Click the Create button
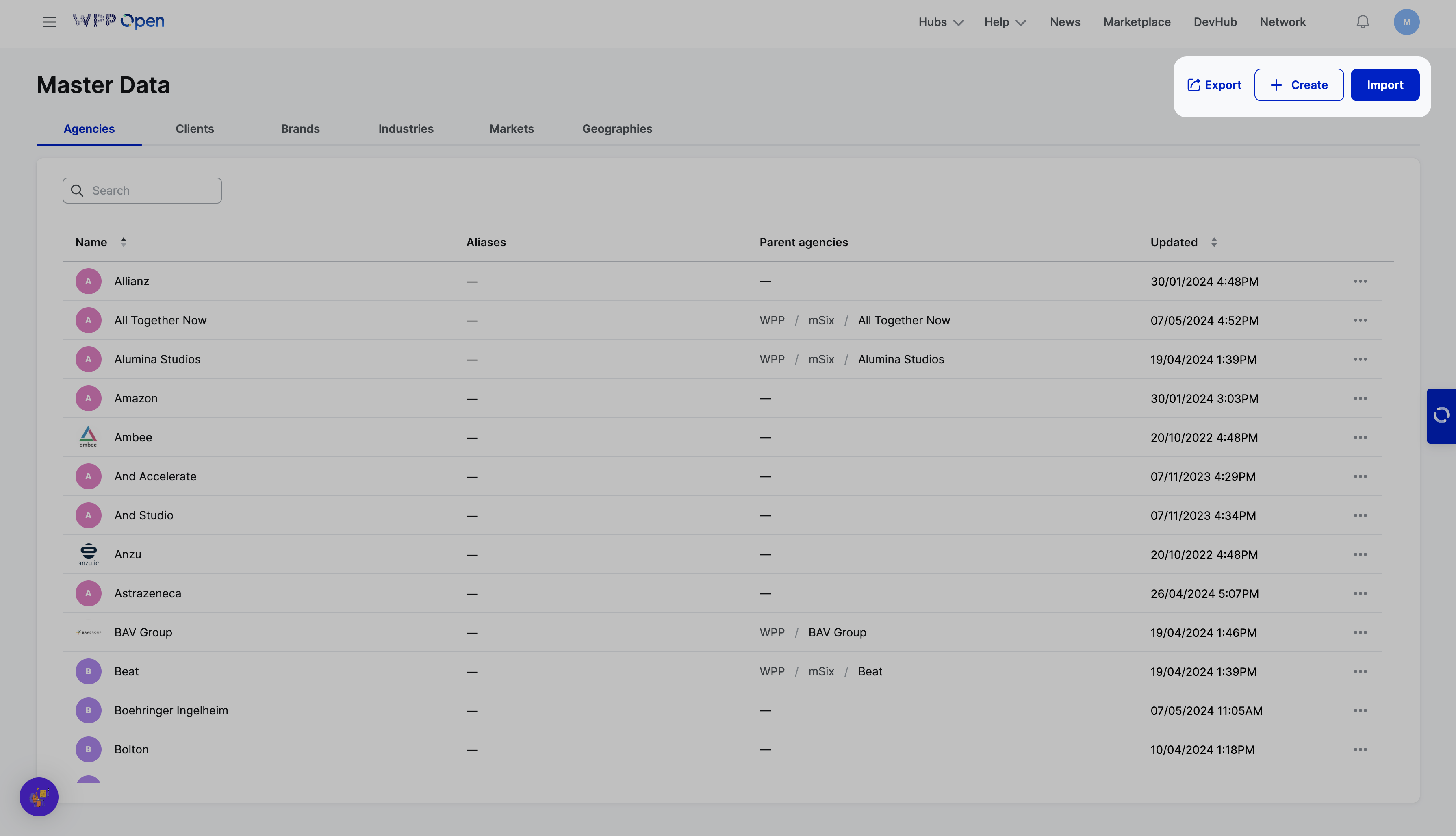Image resolution: width=1456 pixels, height=836 pixels. (x=1298, y=85)
